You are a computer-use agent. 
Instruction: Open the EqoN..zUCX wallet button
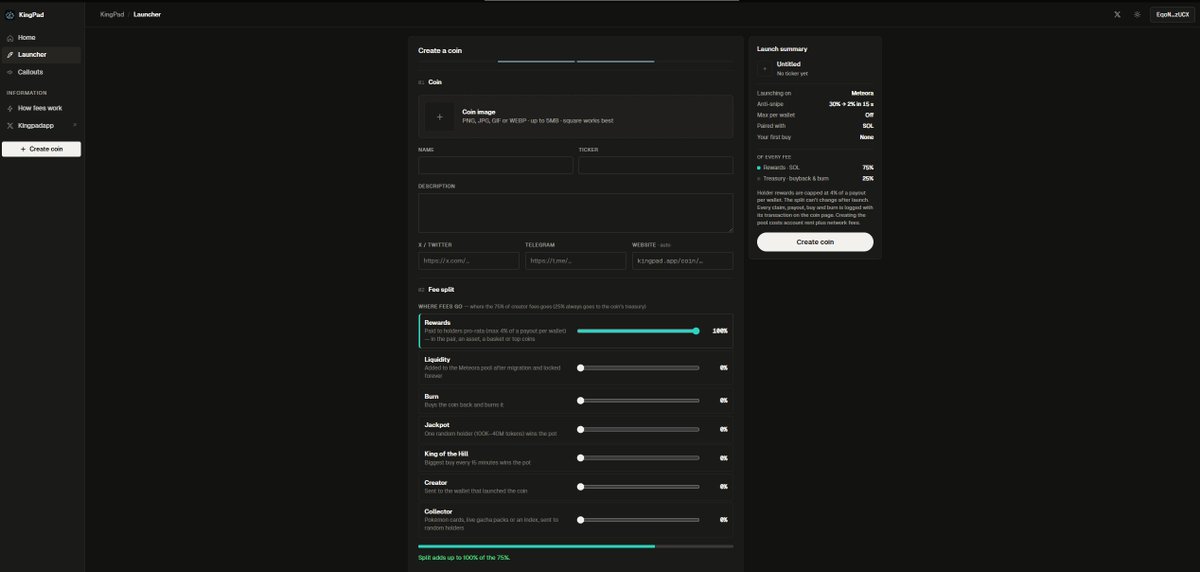1173,15
